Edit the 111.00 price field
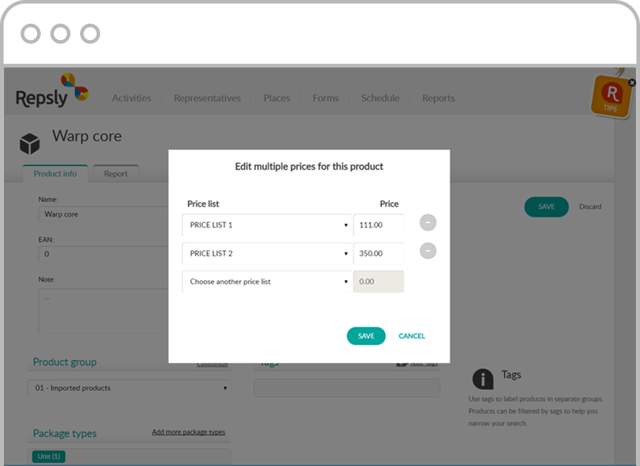640x466 pixels. click(x=379, y=225)
